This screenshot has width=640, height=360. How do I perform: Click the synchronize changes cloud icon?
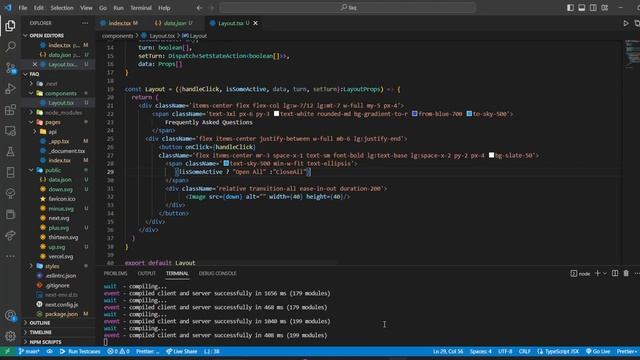(49, 351)
